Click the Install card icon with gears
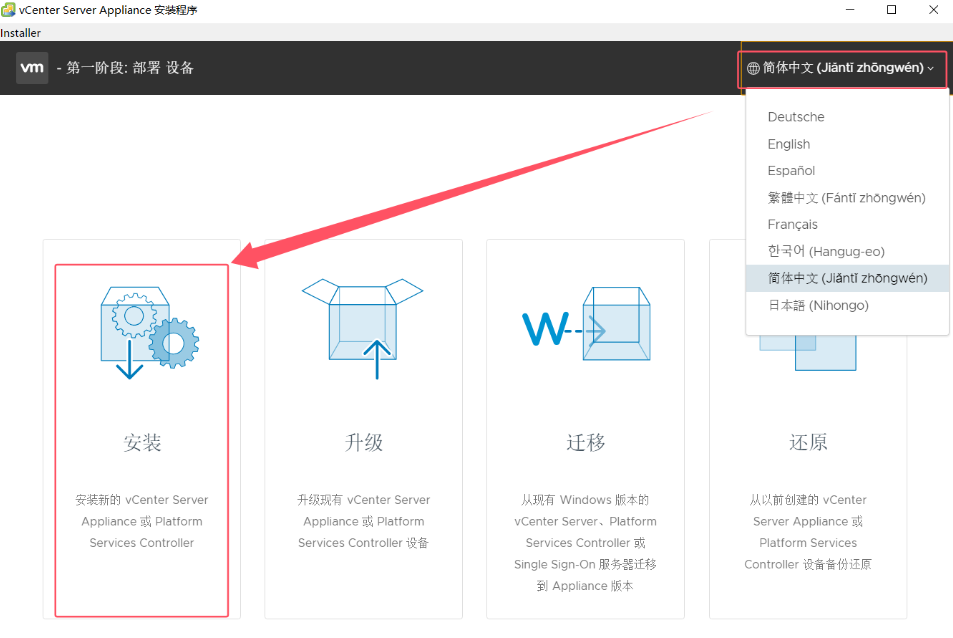 150,332
